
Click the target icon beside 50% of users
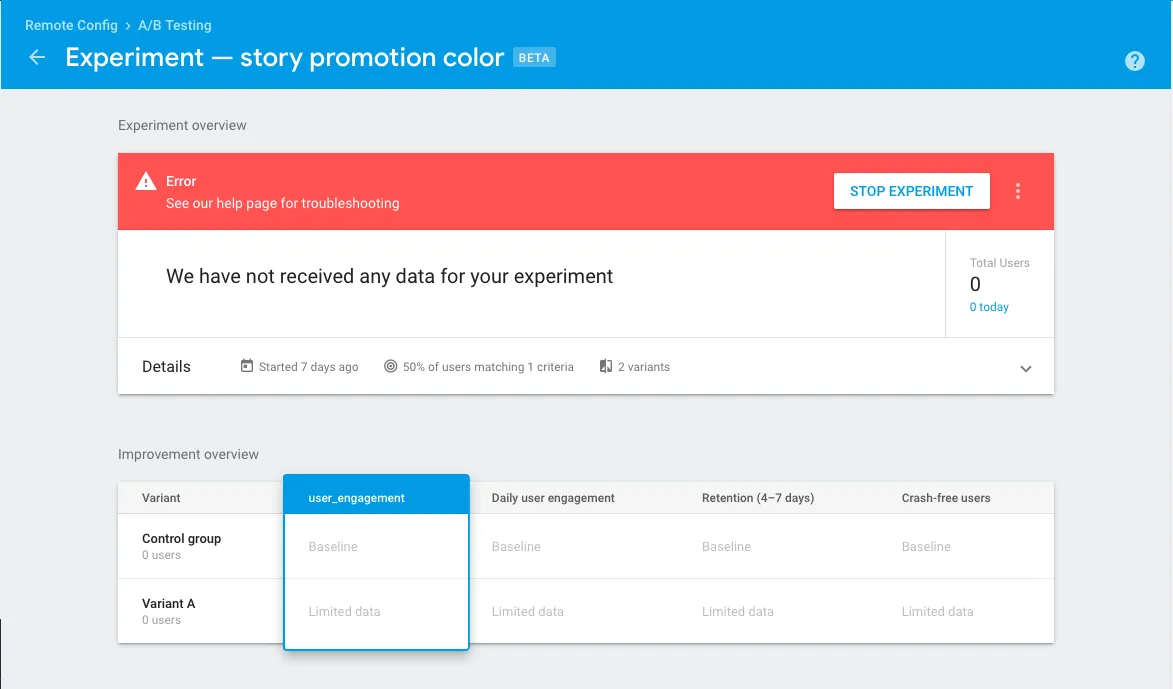click(390, 367)
